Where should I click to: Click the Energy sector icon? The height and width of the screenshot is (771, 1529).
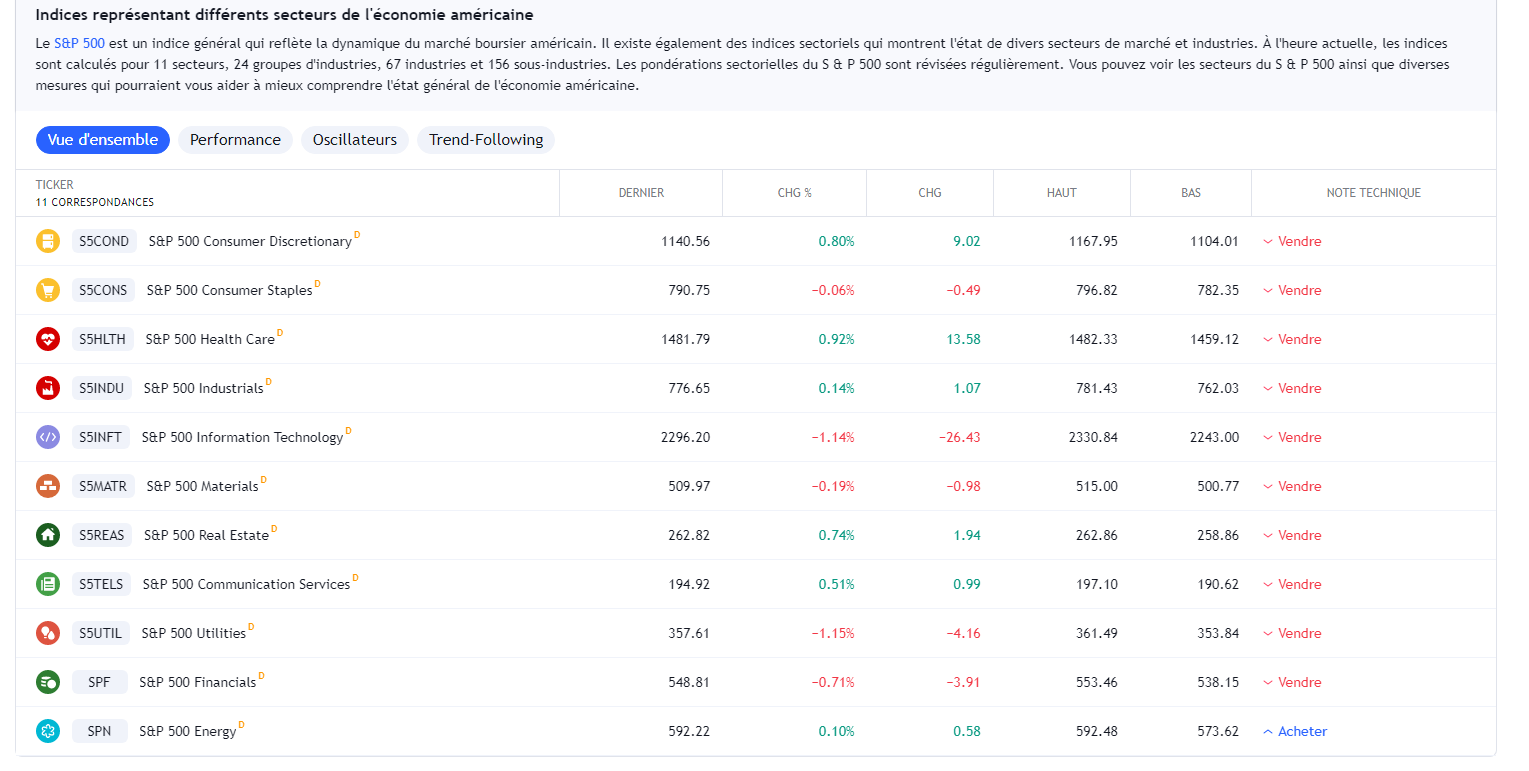tap(48, 731)
